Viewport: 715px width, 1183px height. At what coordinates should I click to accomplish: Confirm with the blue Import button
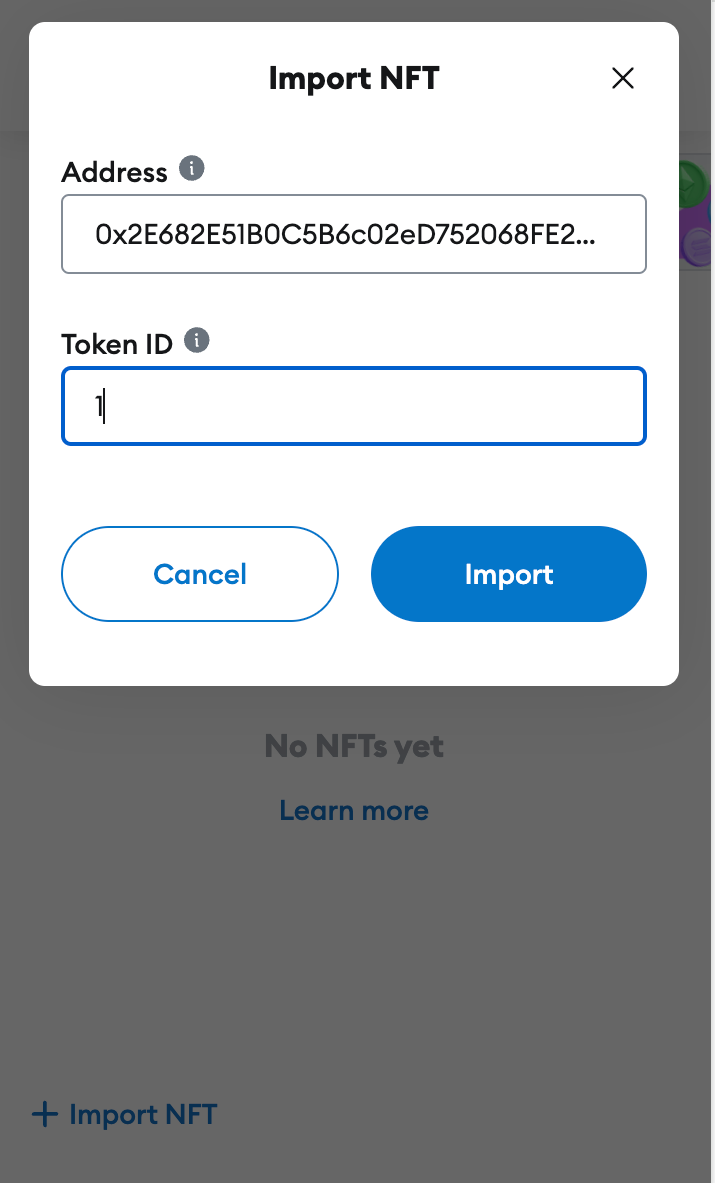[x=508, y=574]
